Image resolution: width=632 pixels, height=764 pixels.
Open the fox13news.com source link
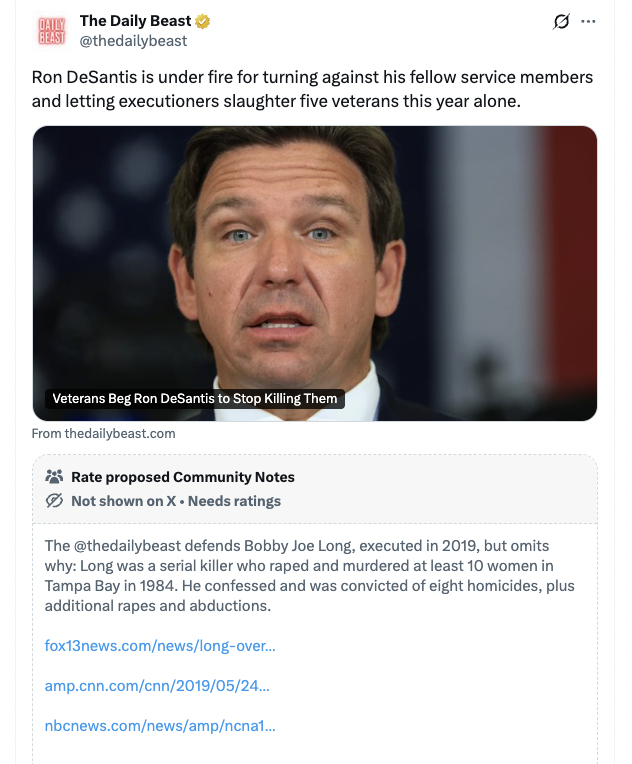(160, 645)
